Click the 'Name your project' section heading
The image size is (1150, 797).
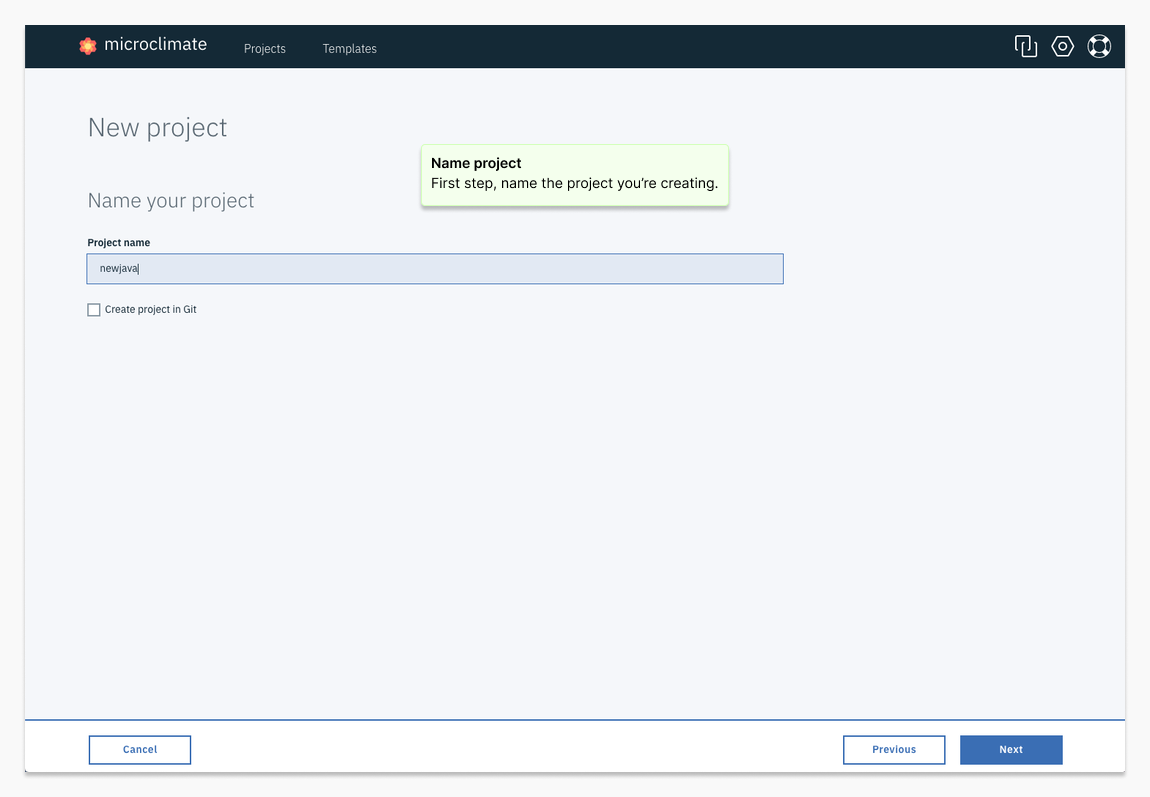tap(171, 201)
